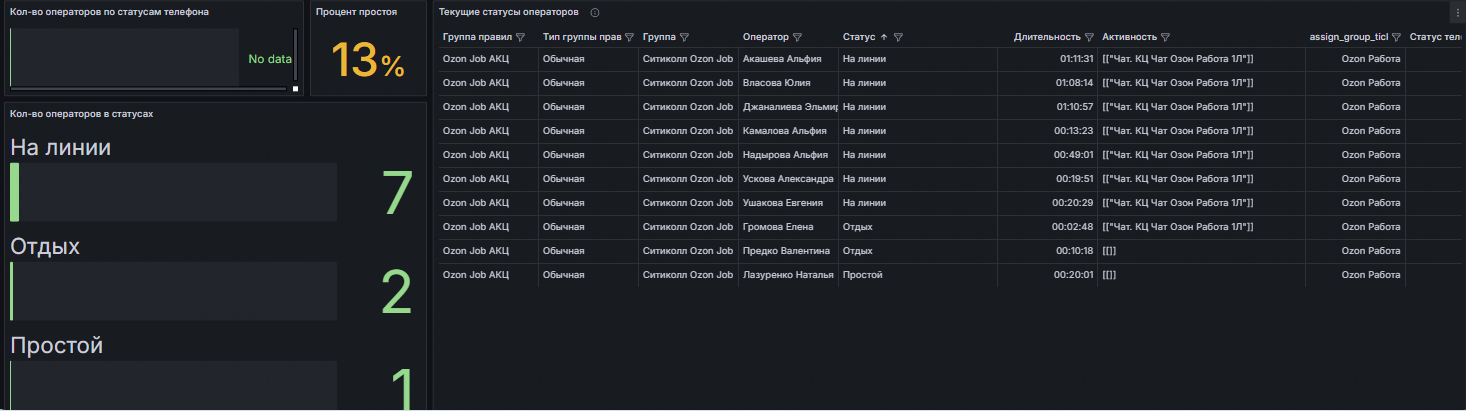Viewport: 1466px width, 411px height.
Task: Open filter for Группа правил column
Action: (x=520, y=37)
